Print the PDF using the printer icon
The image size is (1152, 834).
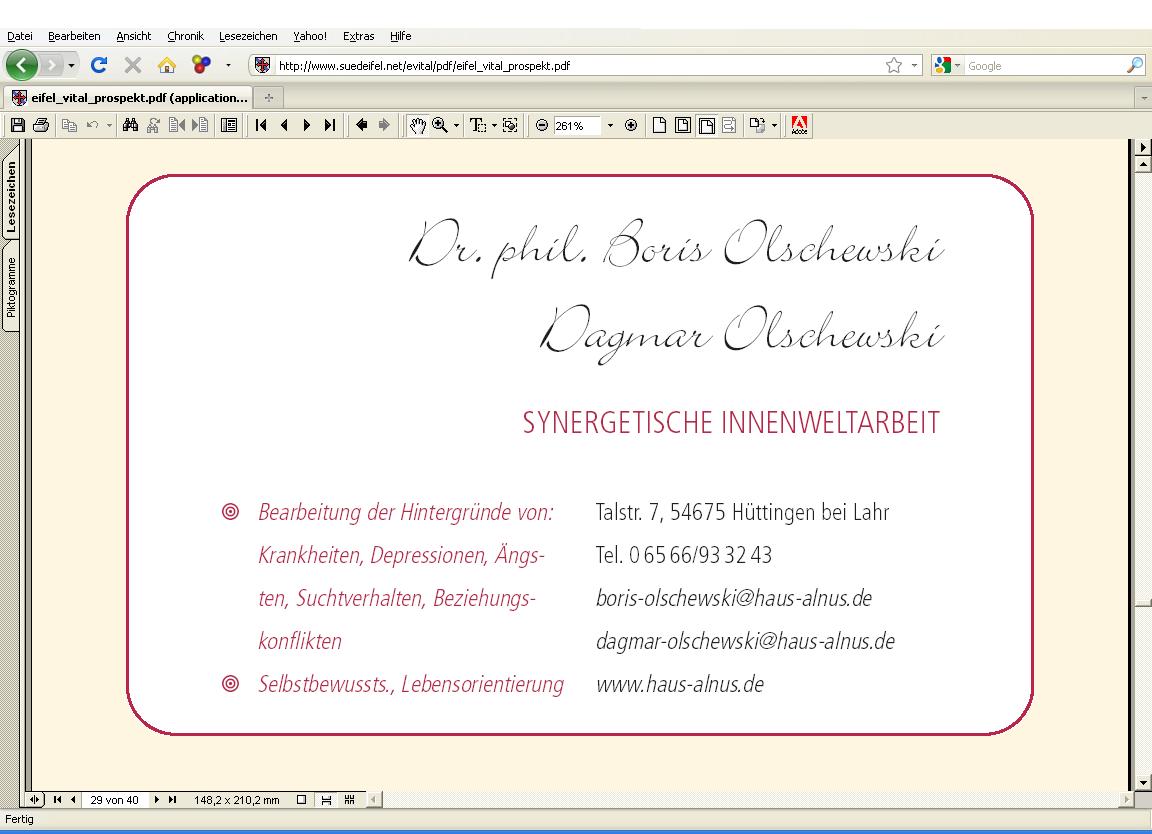pyautogui.click(x=41, y=126)
